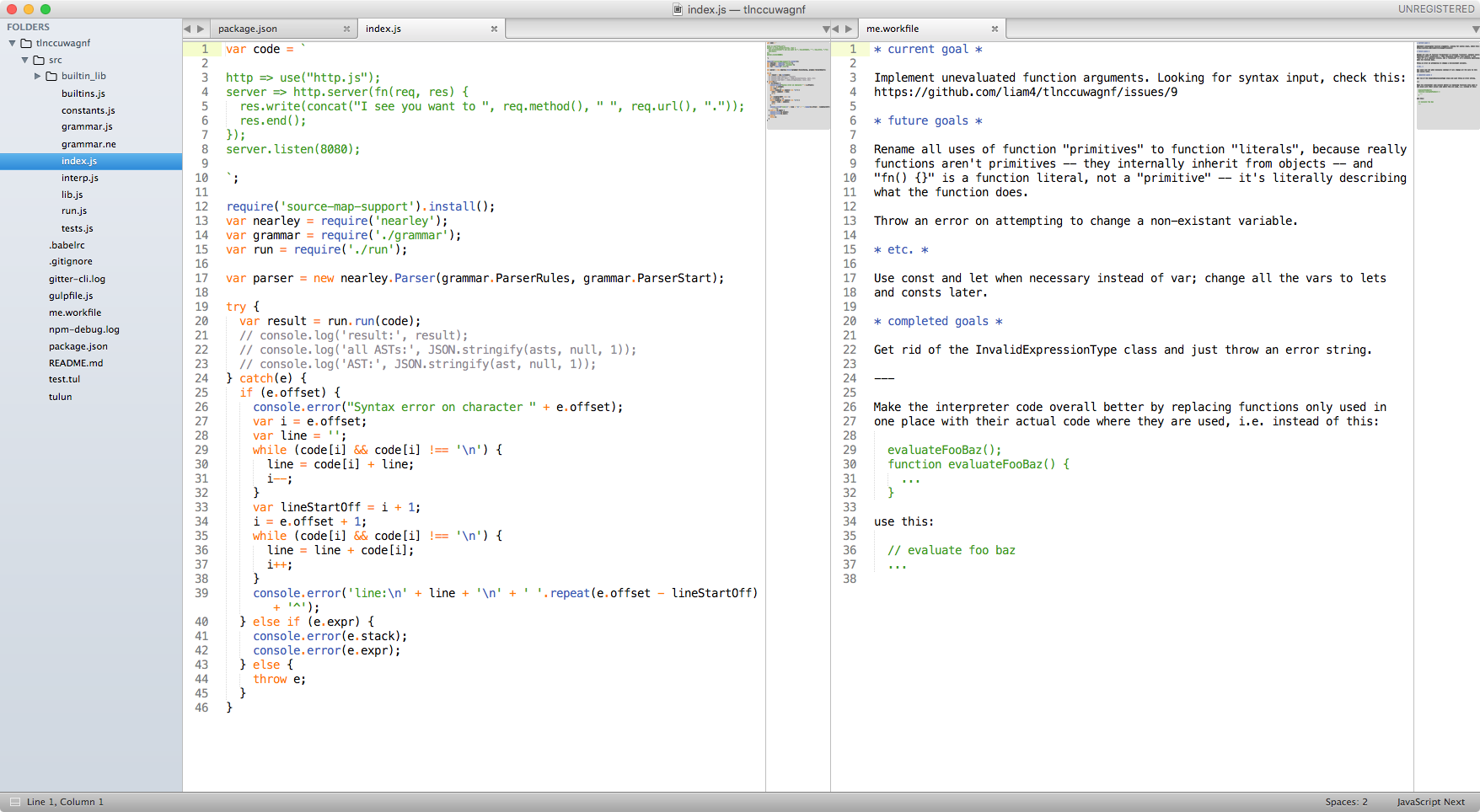Expand the builtin_lib folder
This screenshot has height=812, width=1480.
click(x=38, y=76)
